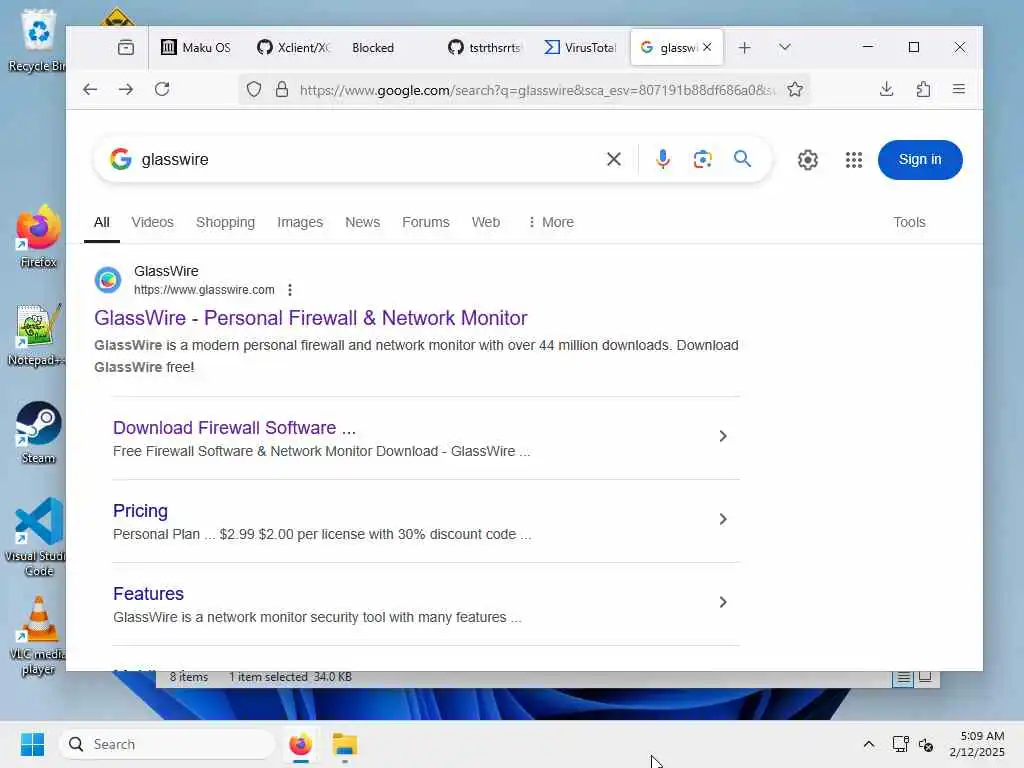Click the GlassWire favicon in the result

[108, 280]
